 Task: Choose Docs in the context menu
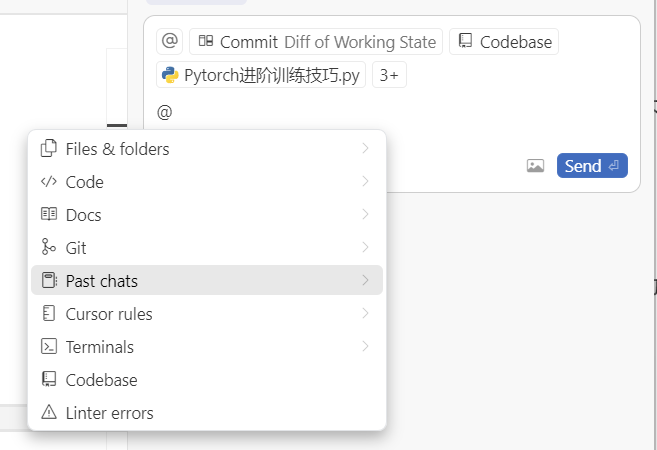coord(84,215)
